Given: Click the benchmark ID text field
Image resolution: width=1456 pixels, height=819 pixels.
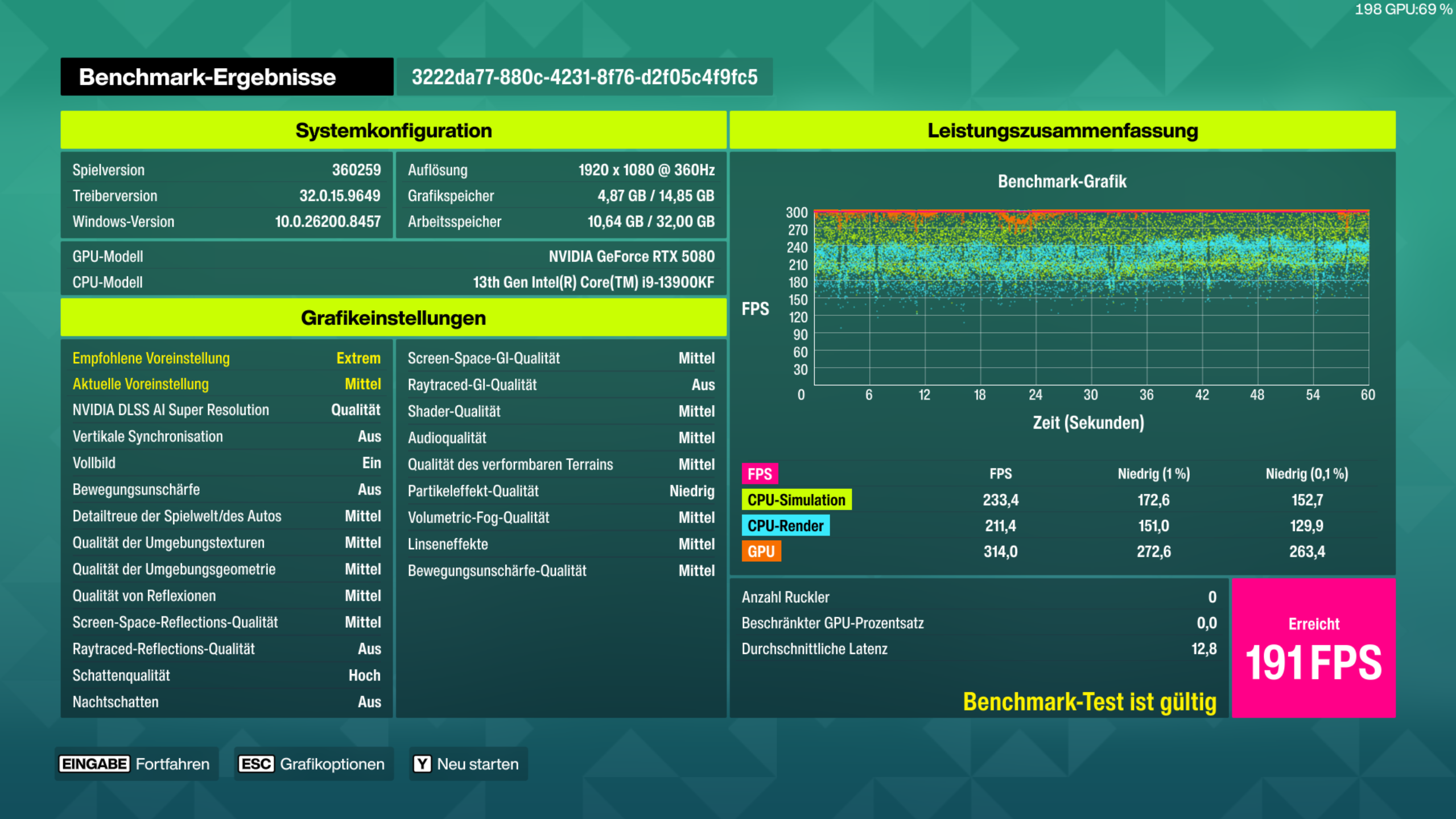Looking at the screenshot, I should coord(584,77).
